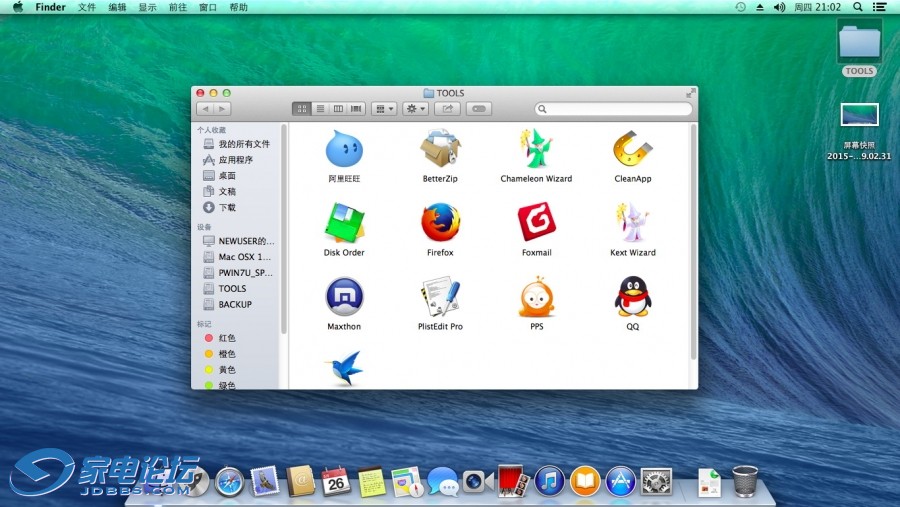Select the blue bird app icon
This screenshot has width=900, height=507.
click(x=344, y=368)
